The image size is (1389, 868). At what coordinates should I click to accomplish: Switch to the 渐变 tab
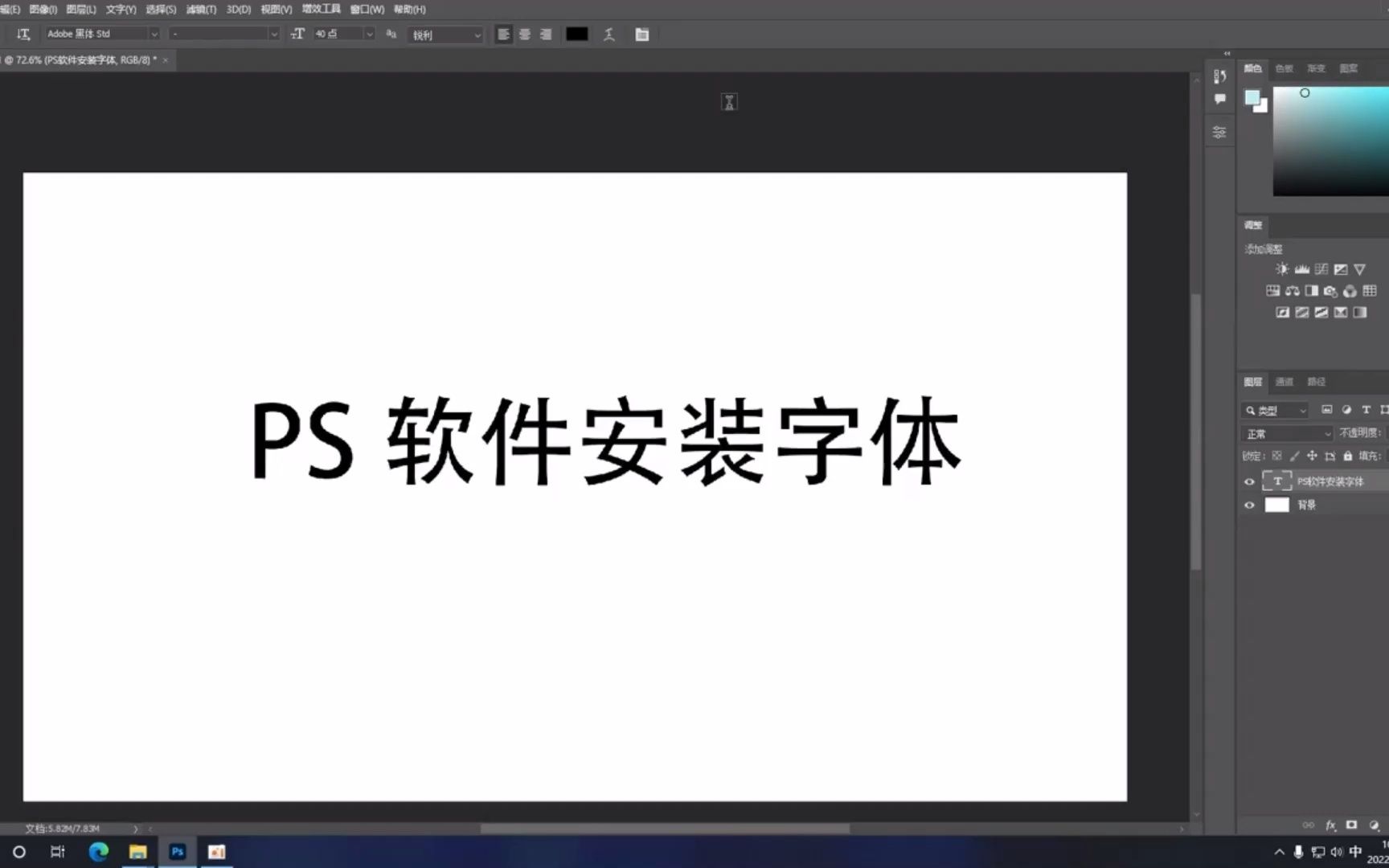coord(1316,68)
